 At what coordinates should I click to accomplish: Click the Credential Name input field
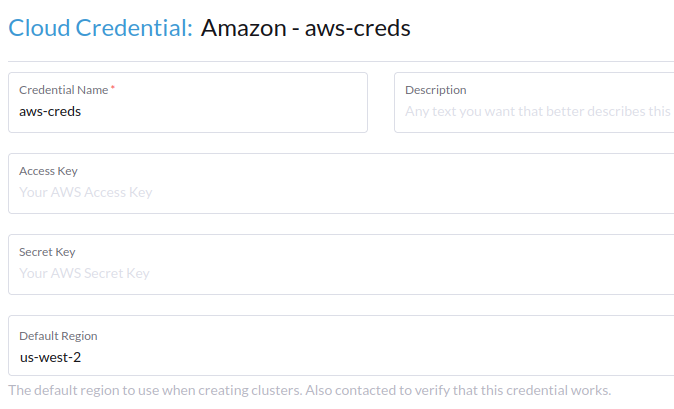188,112
